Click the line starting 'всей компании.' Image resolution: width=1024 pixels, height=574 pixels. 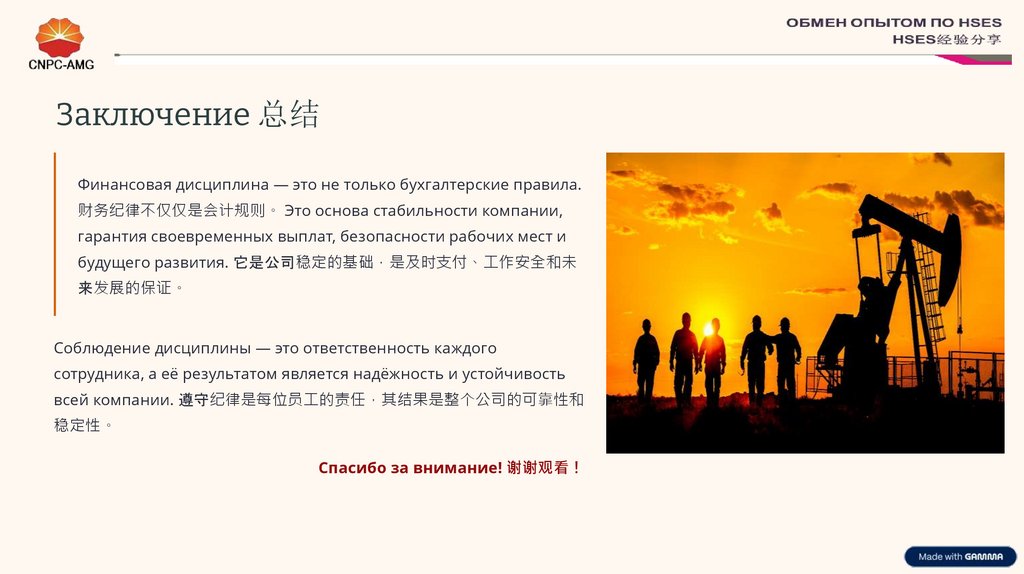(319, 400)
